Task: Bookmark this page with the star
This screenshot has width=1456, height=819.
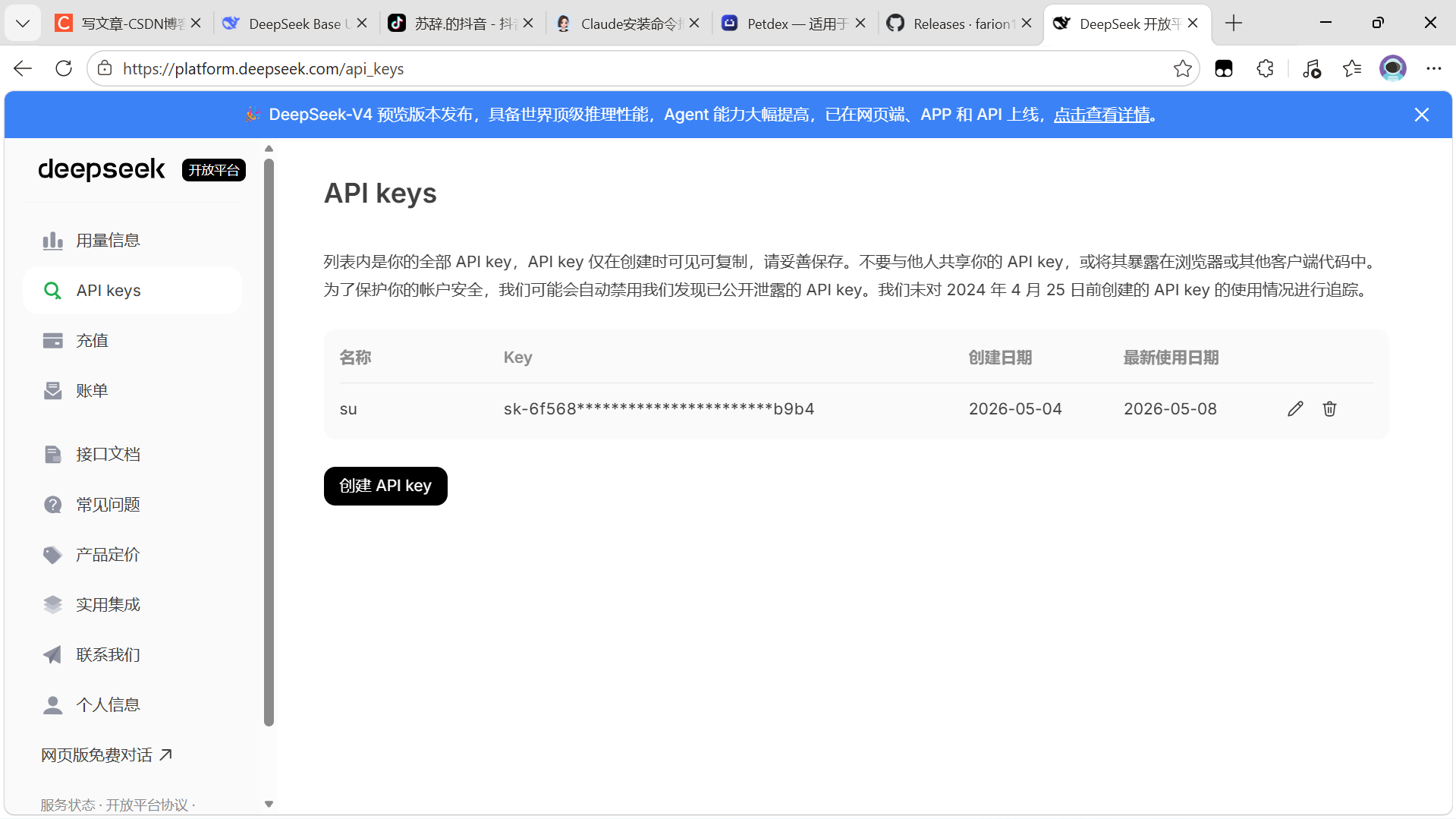Action: 1182,68
